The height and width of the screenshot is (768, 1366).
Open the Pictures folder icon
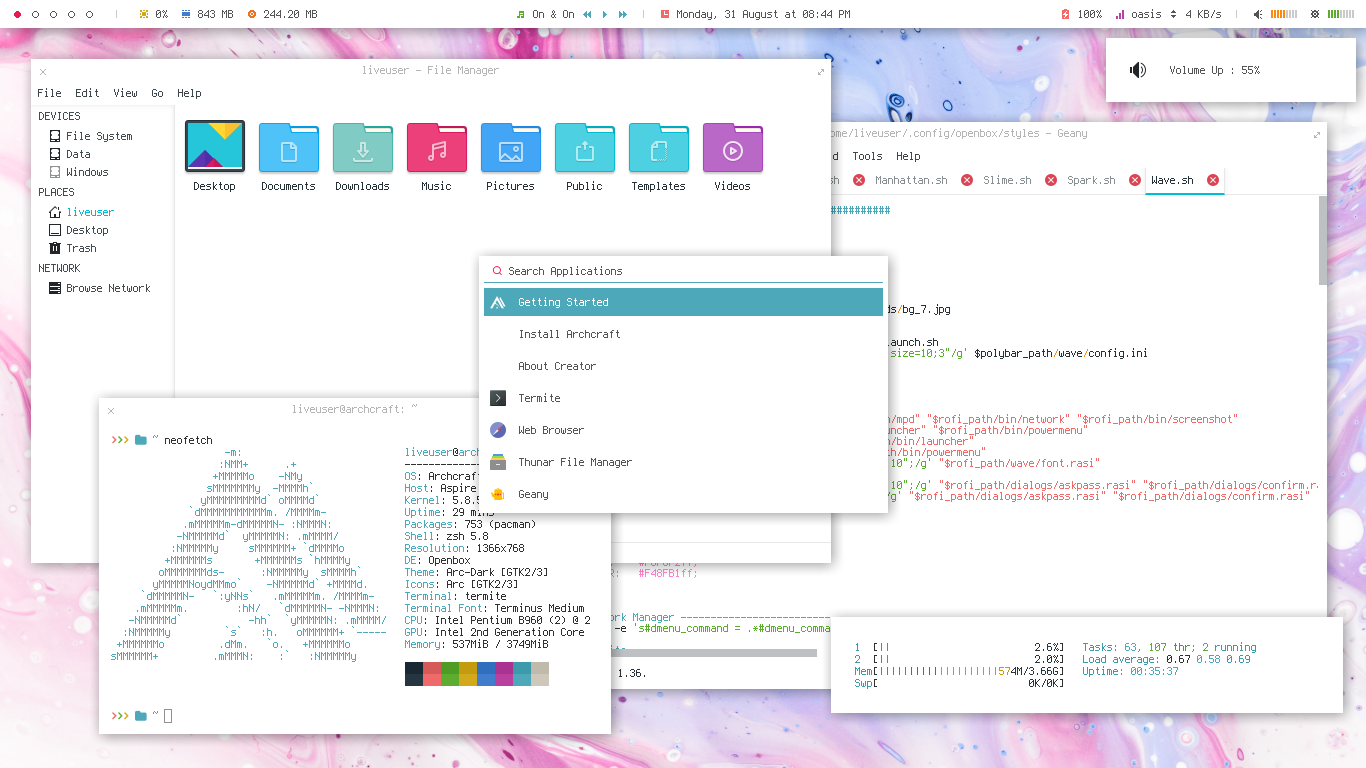coord(510,148)
